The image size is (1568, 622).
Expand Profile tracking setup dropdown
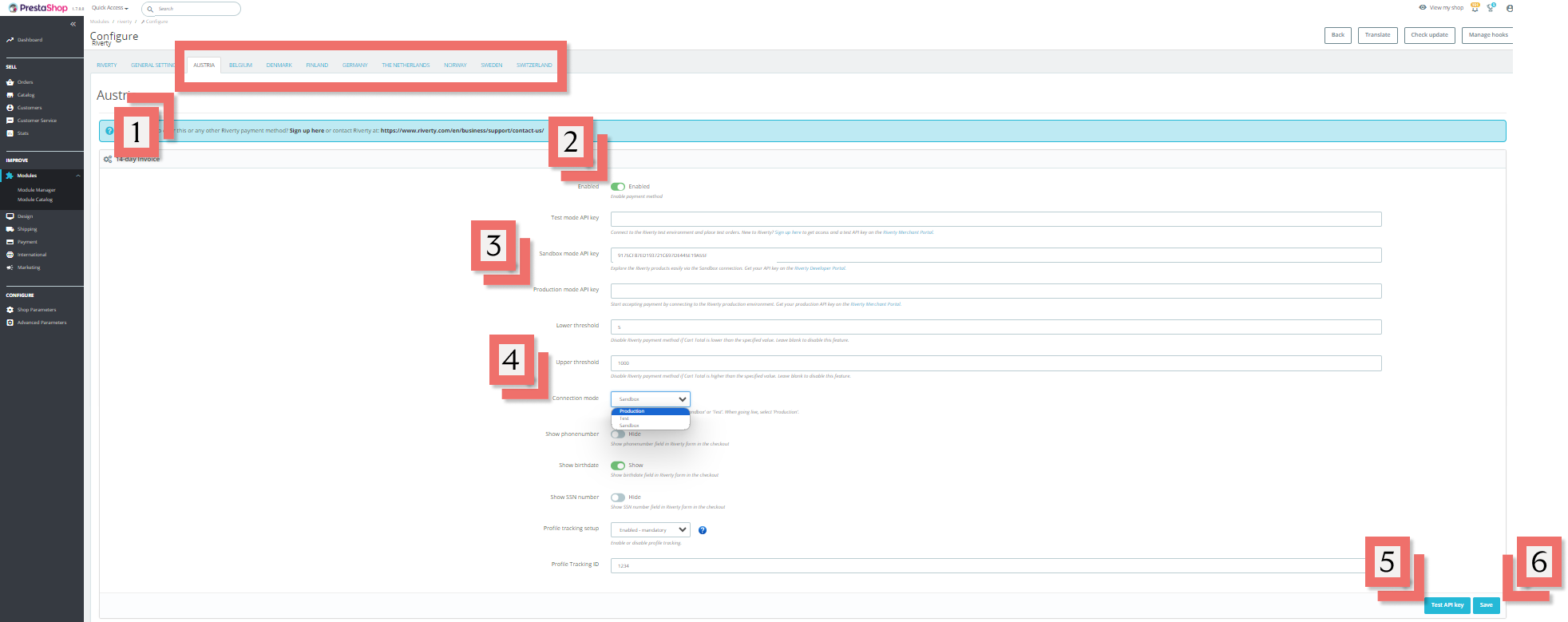pyautogui.click(x=650, y=530)
